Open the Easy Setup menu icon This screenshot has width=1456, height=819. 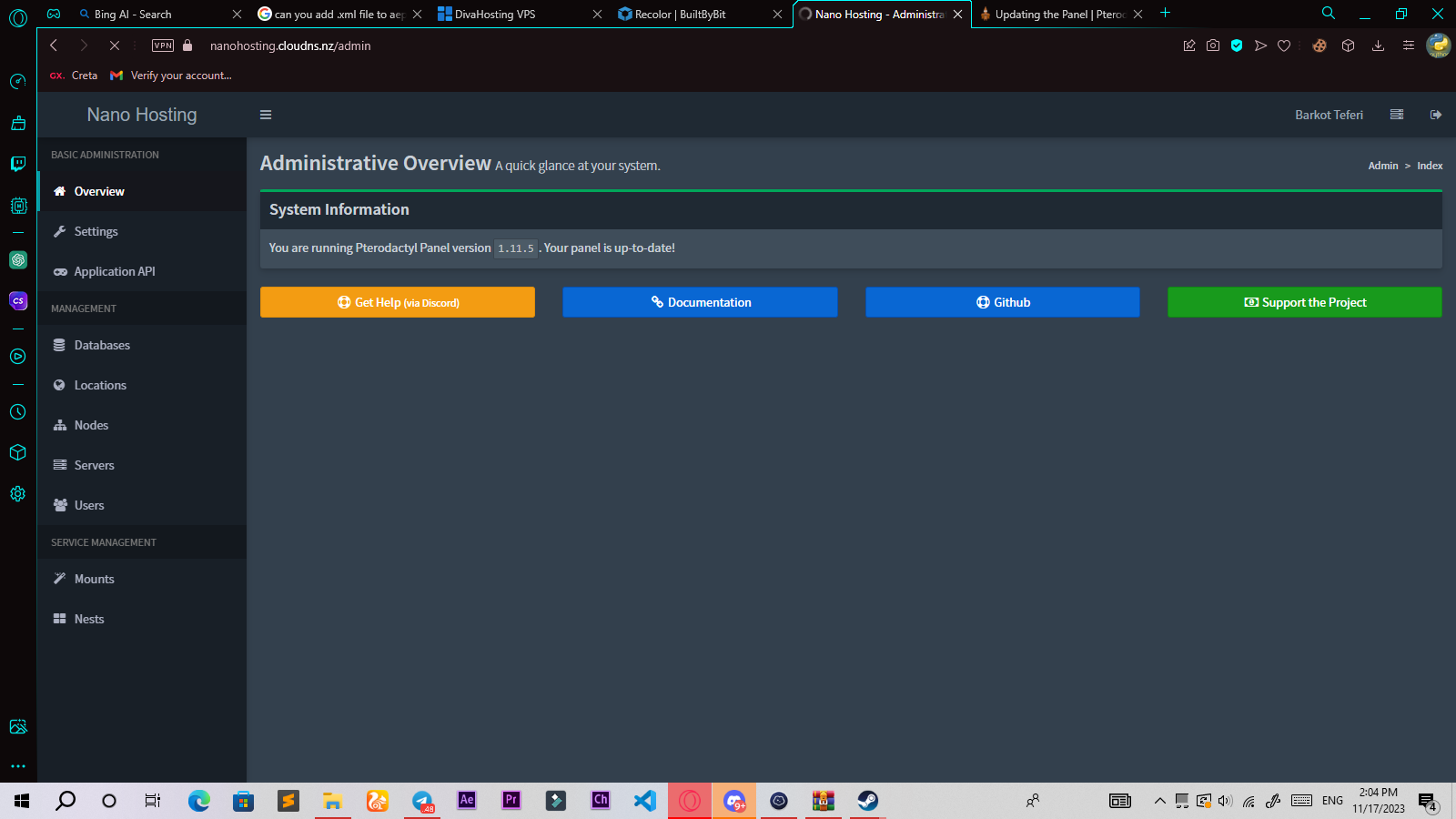click(1408, 45)
